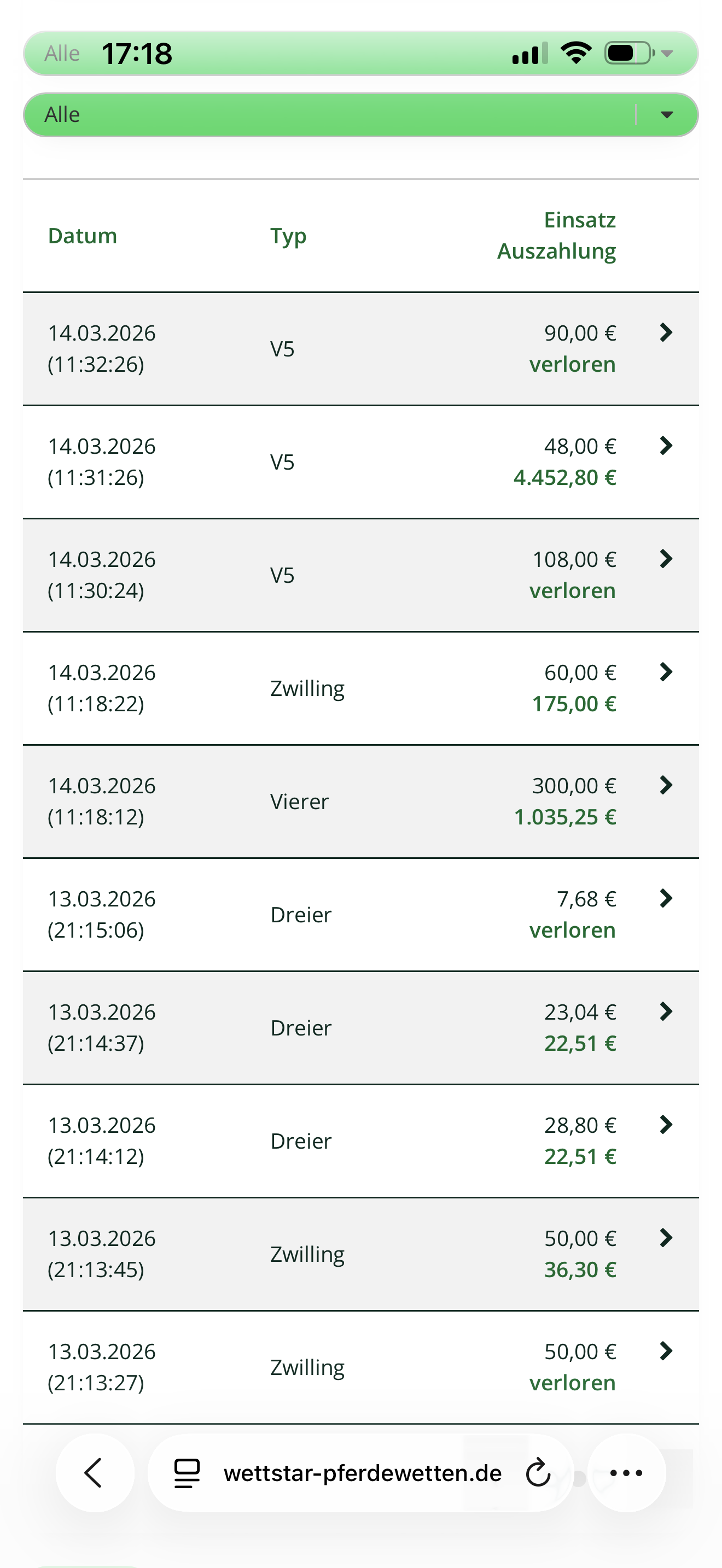This screenshot has width=722, height=1568.
Task: Click the caret on the Alle dropdown
Action: tap(667, 114)
